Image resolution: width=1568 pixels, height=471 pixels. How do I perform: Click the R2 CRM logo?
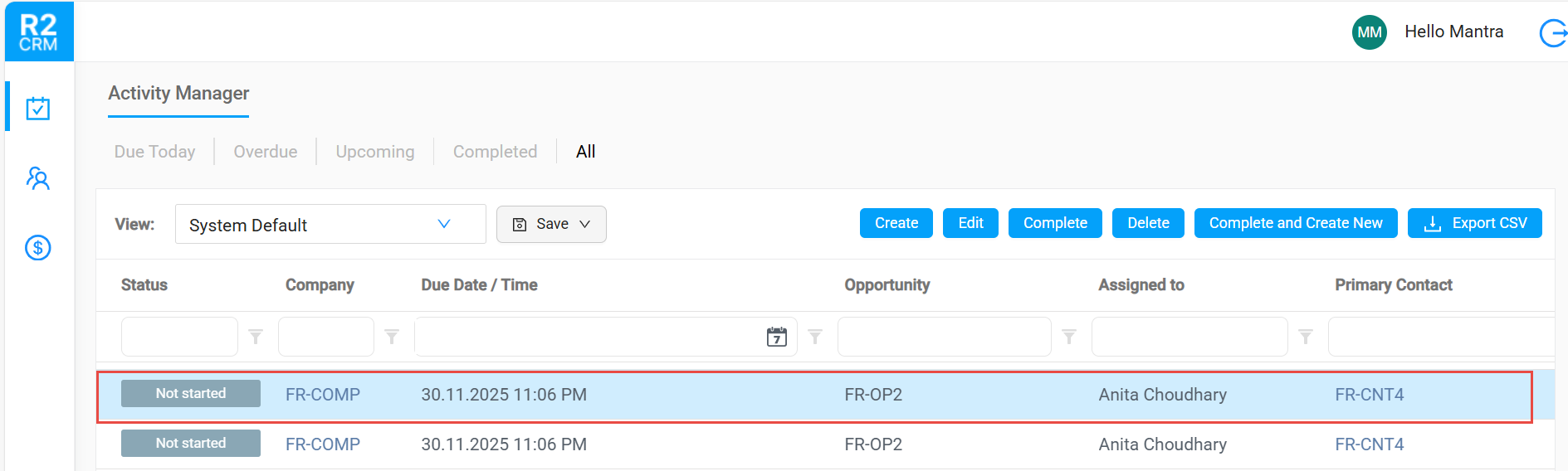[39, 32]
